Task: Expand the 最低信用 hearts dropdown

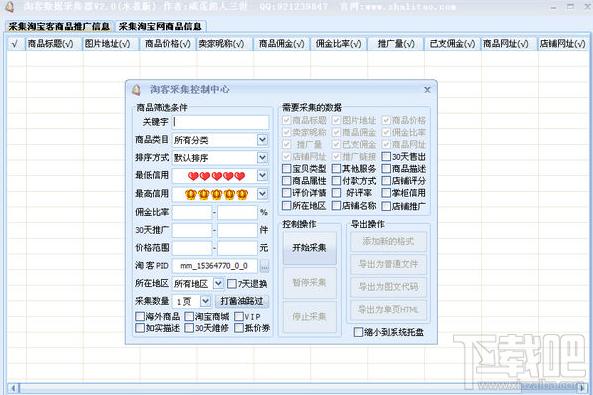Action: [262, 176]
